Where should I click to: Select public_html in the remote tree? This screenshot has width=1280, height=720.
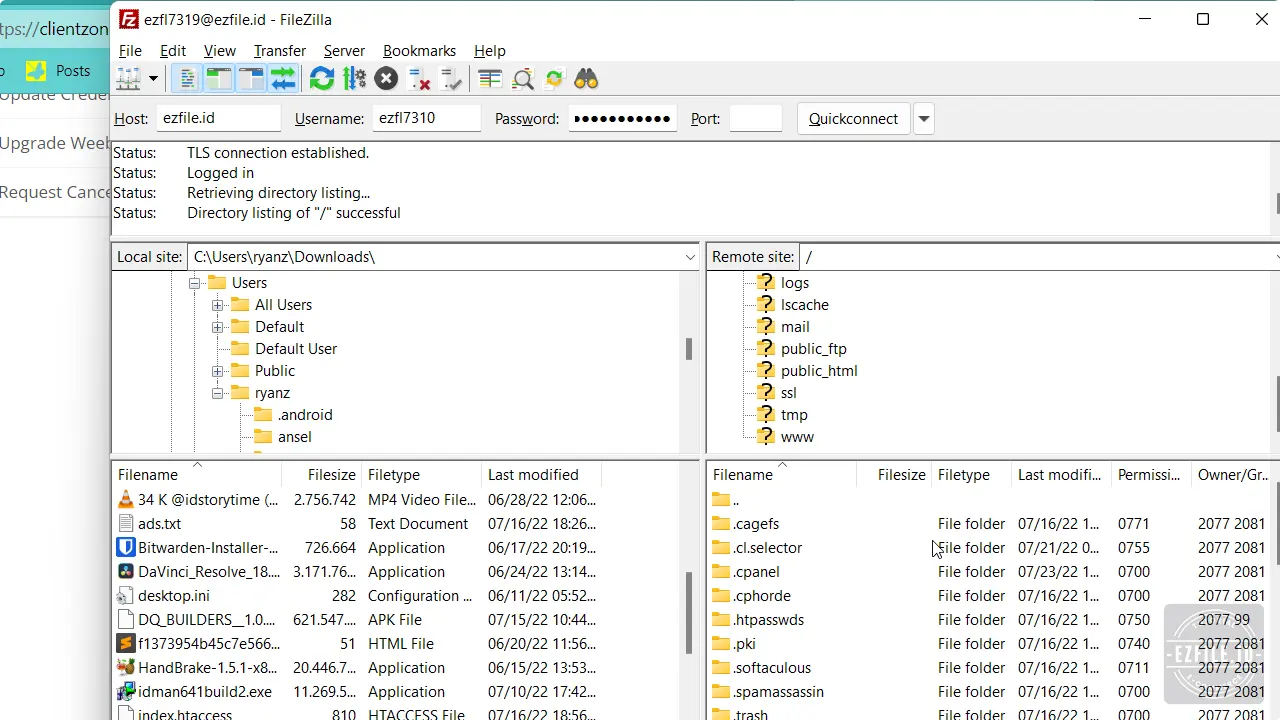click(819, 371)
